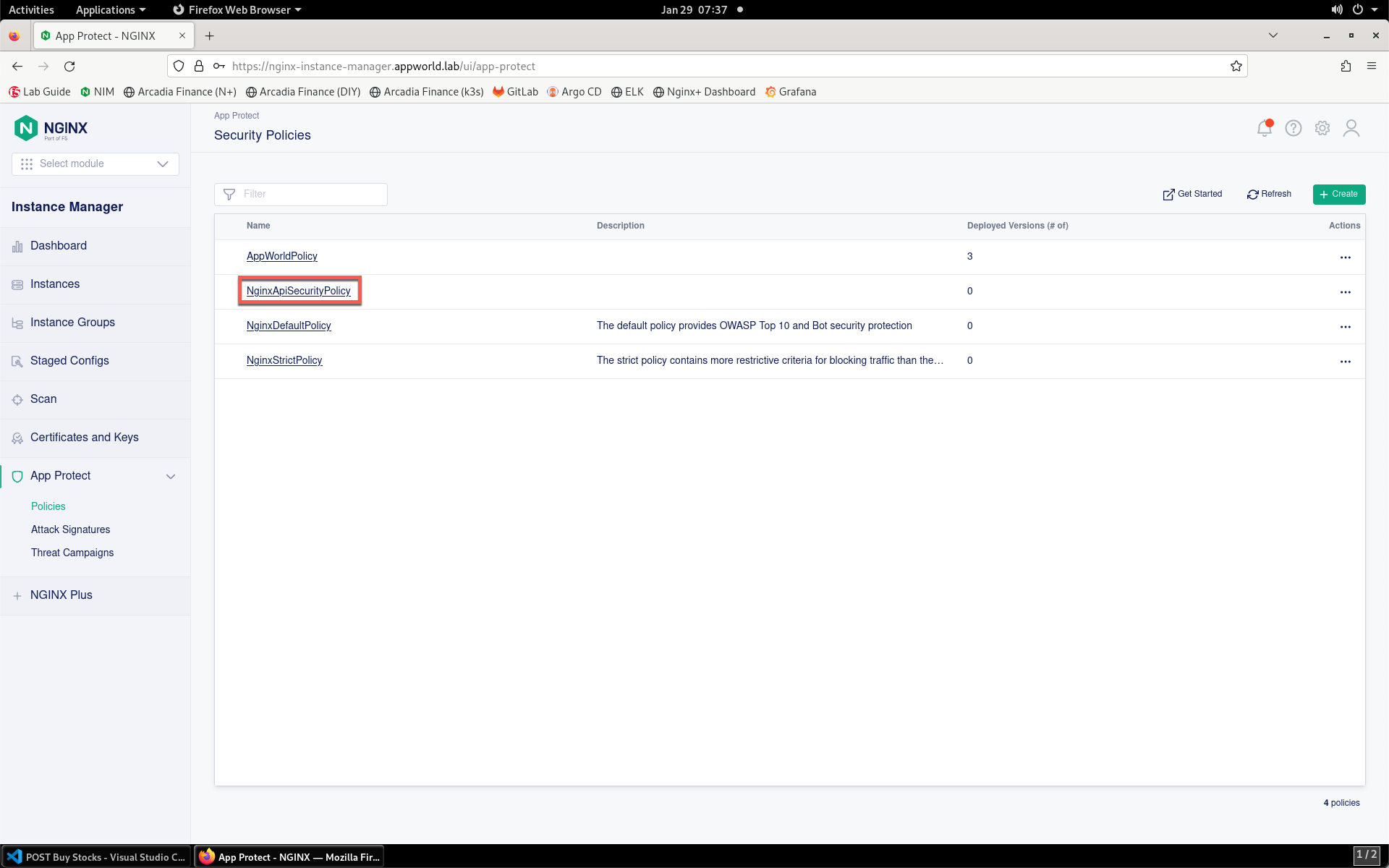Viewport: 1389px width, 868px height.
Task: Go to Instance Groups in sidebar
Action: (95, 323)
